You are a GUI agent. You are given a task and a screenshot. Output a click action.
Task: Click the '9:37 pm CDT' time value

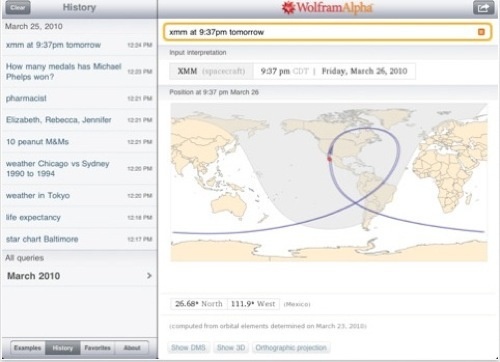284,71
